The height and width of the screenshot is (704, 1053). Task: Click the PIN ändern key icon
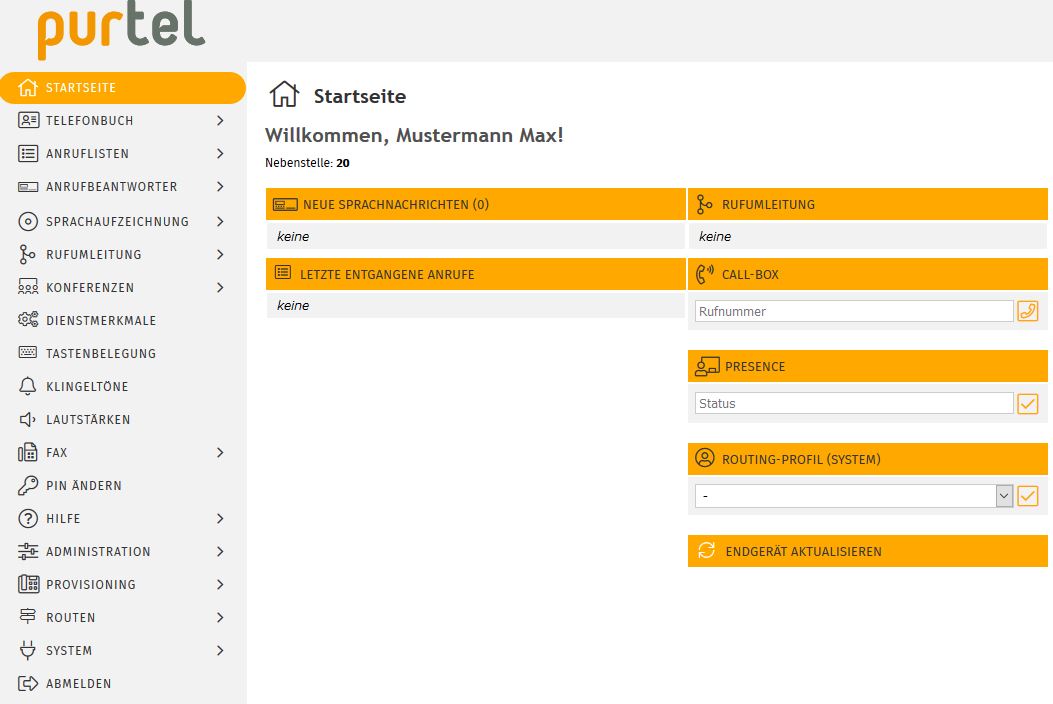(28, 485)
